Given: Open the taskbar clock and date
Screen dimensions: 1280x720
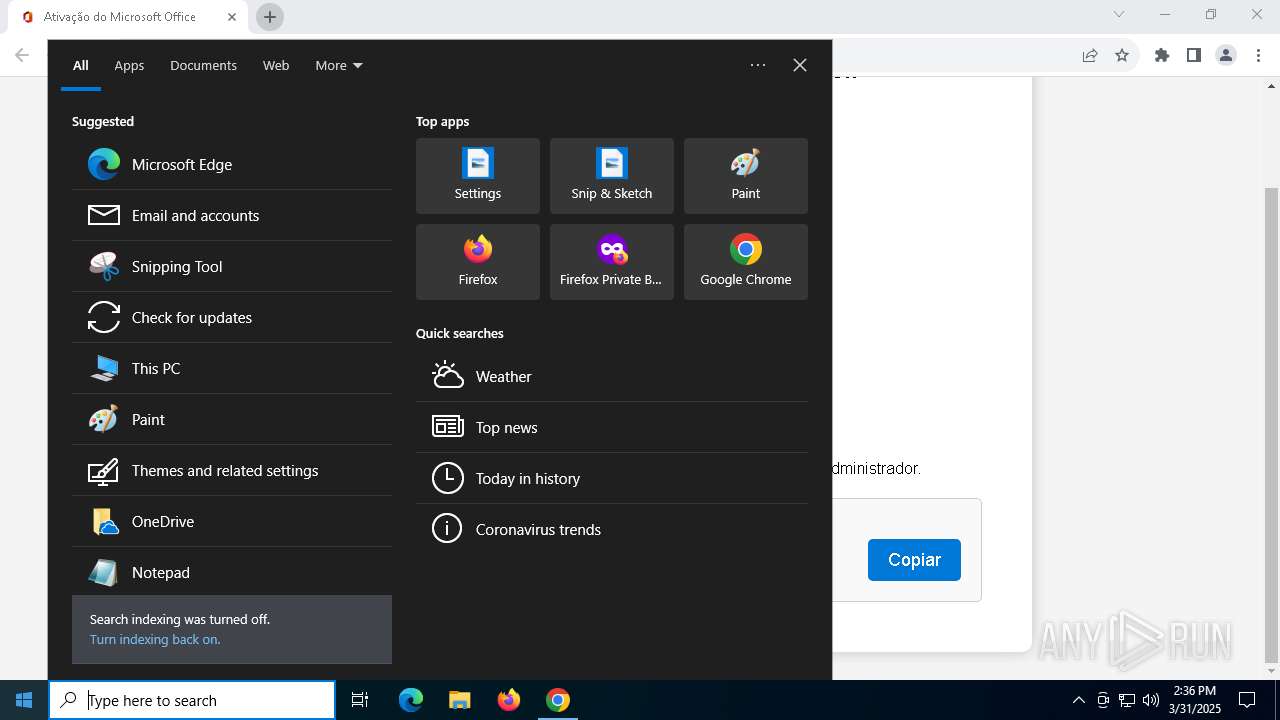Looking at the screenshot, I should [1195, 700].
